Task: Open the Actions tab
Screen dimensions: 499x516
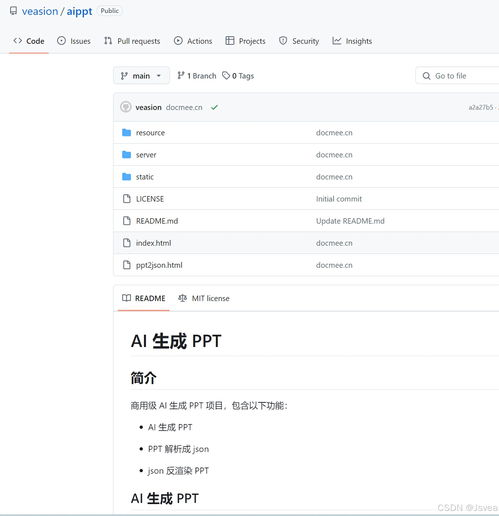Action: (x=193, y=41)
